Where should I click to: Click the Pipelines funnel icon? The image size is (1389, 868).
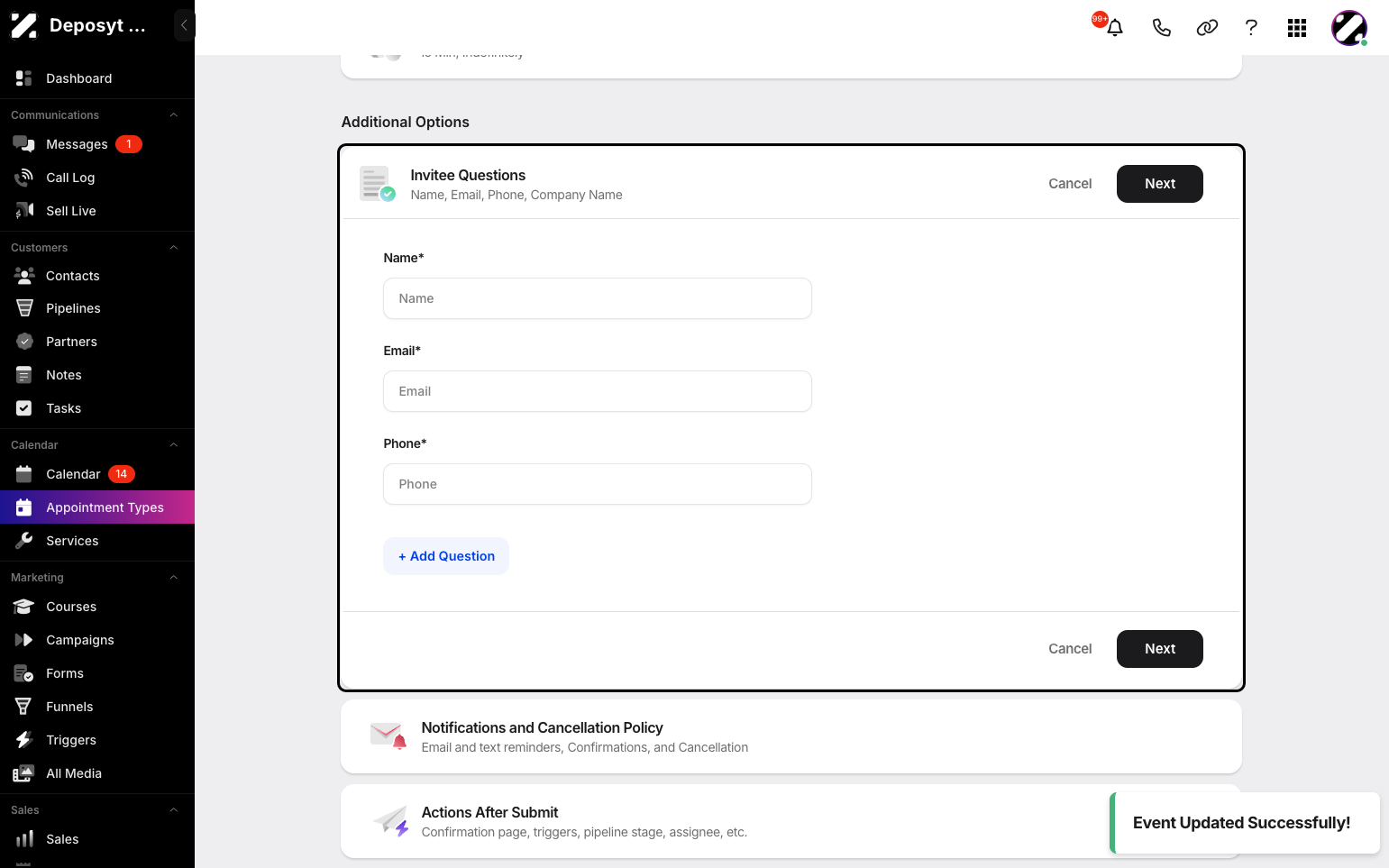tap(24, 308)
